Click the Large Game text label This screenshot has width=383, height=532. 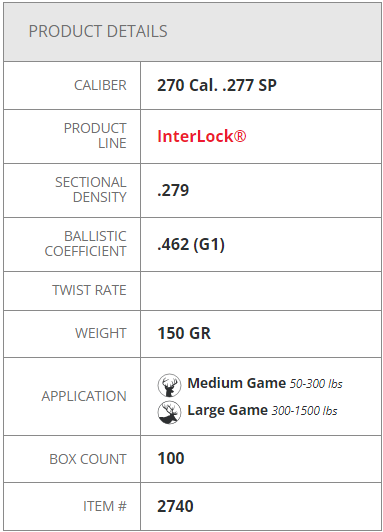coord(228,410)
